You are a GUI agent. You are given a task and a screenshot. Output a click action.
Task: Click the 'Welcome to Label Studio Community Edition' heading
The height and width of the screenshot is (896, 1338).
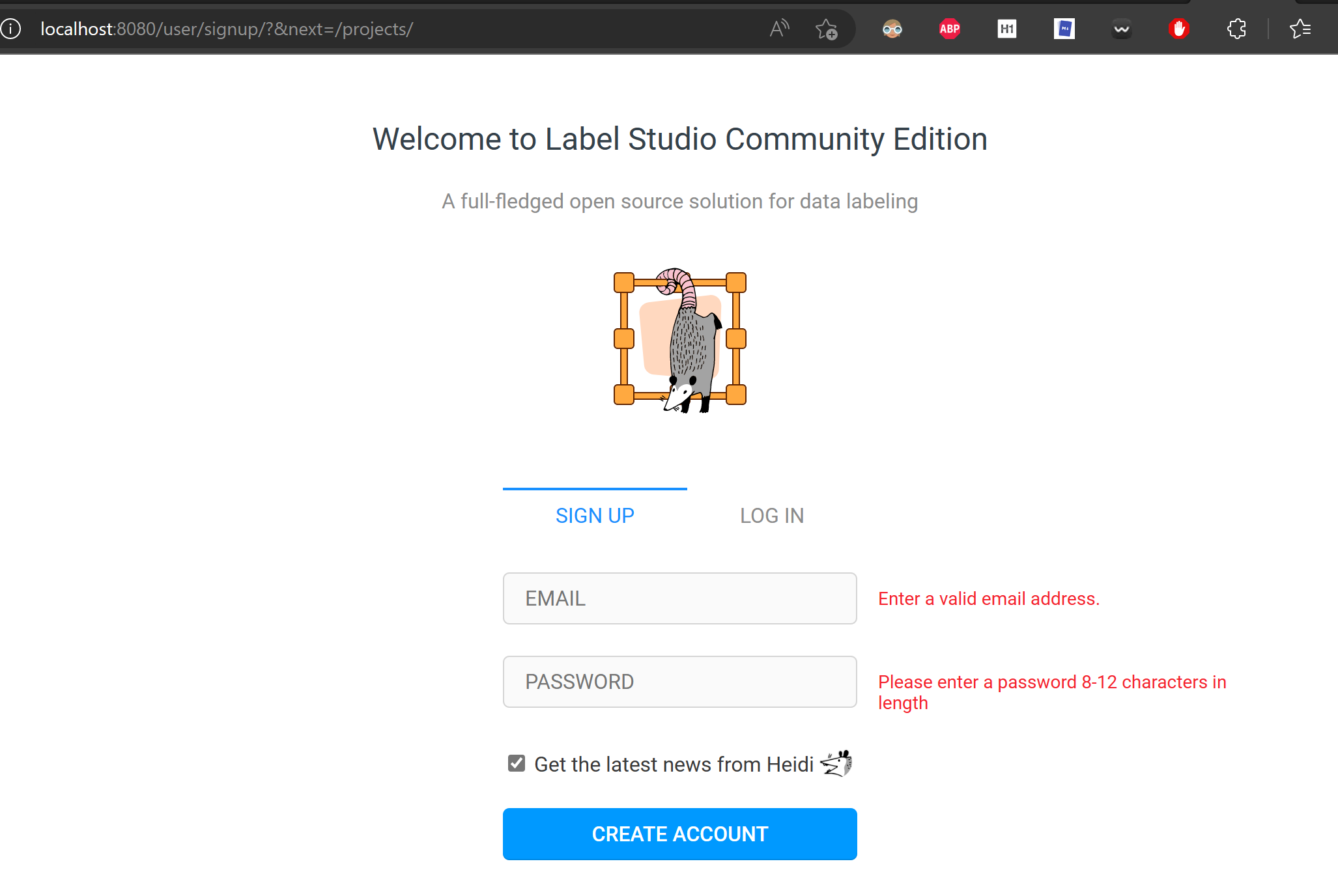coord(680,139)
